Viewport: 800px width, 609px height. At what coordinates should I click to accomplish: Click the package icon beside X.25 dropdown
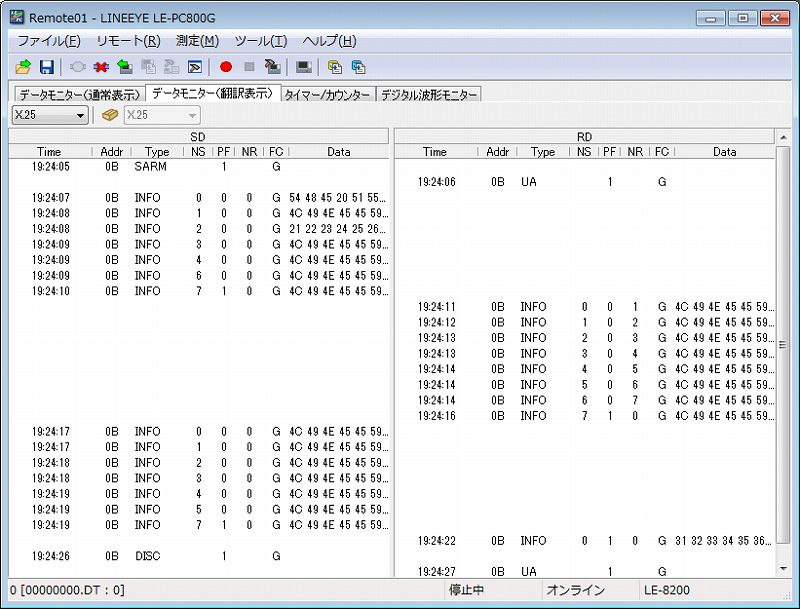click(111, 115)
